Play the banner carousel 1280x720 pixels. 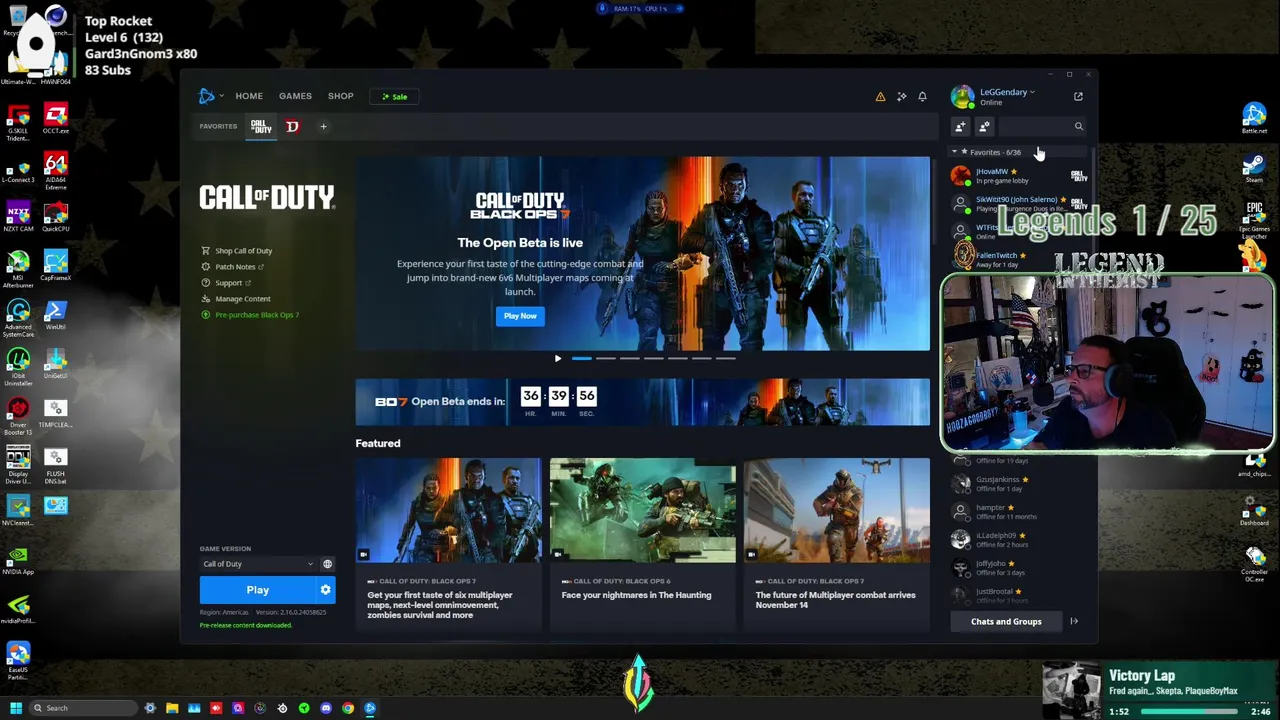[x=558, y=358]
